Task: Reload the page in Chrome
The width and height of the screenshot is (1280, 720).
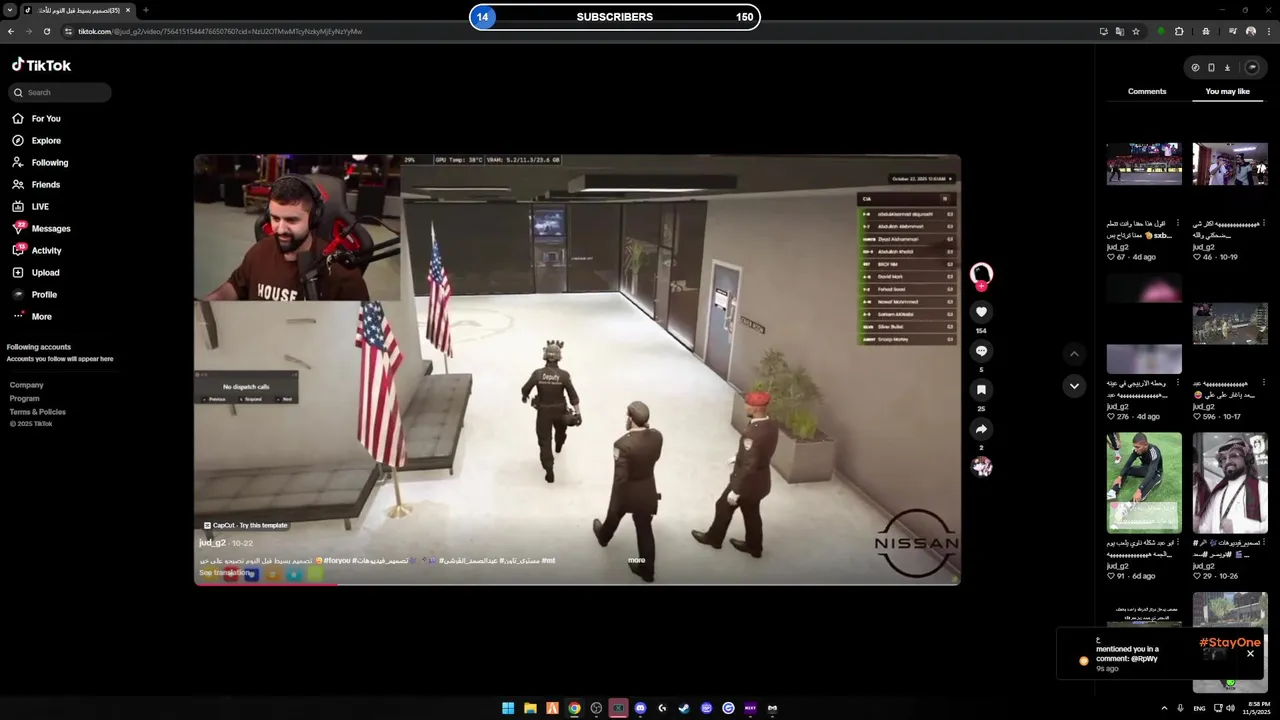Action: coord(46,31)
